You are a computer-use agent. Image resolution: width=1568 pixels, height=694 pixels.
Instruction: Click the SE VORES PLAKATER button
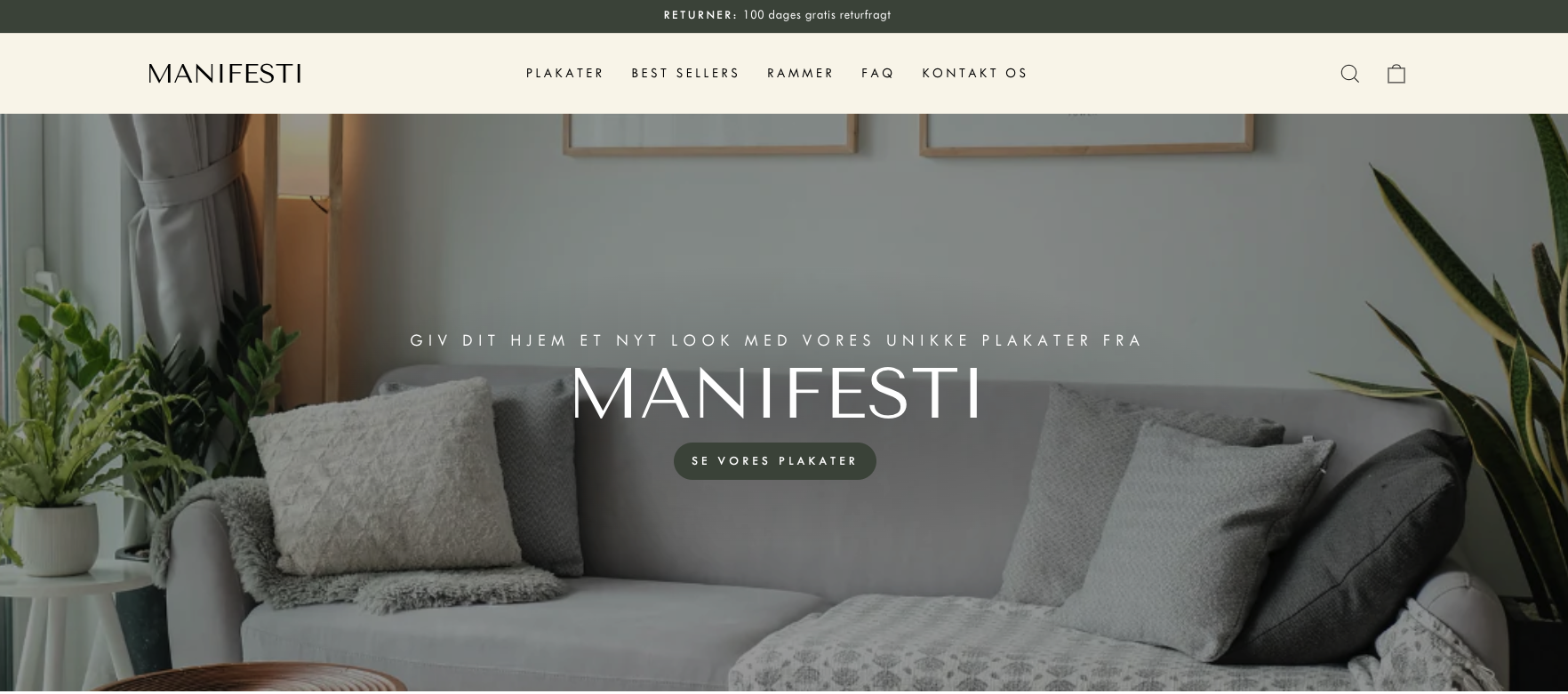coord(775,461)
